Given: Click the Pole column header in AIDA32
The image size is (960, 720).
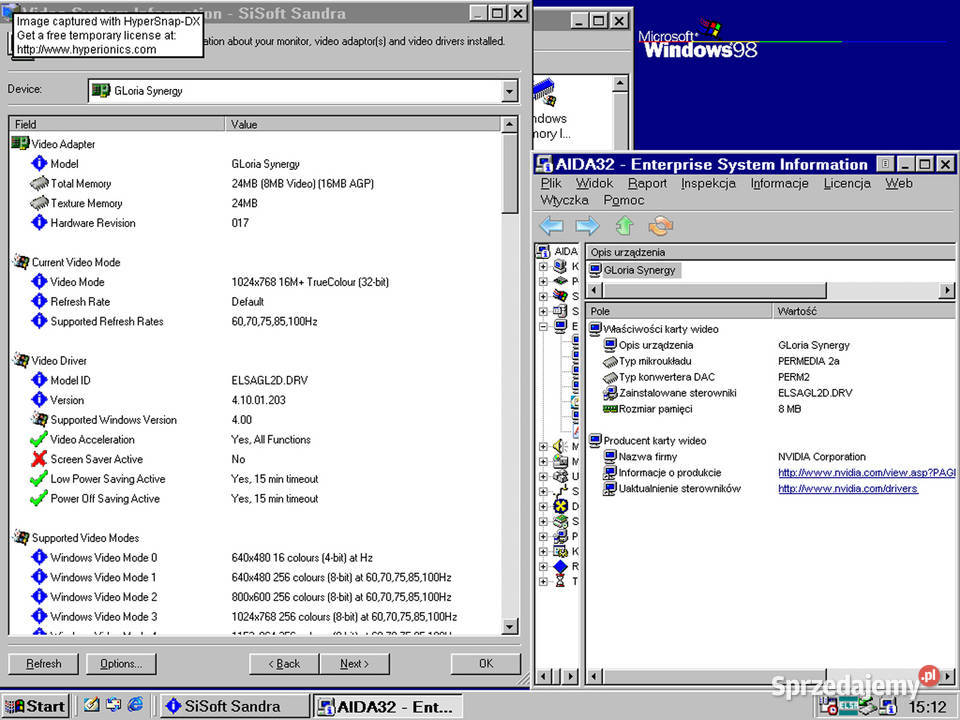Looking at the screenshot, I should coord(679,311).
